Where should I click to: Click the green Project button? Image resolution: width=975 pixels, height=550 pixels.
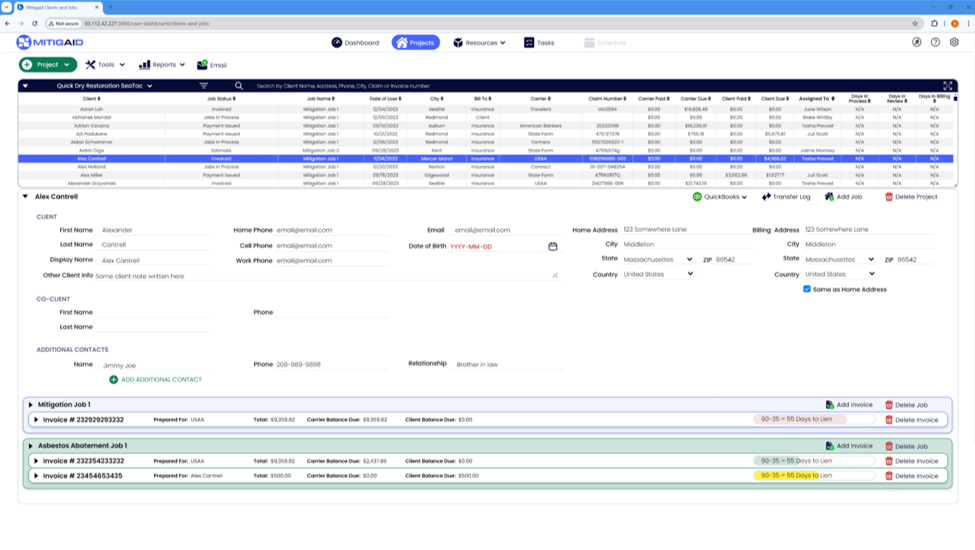[x=47, y=65]
